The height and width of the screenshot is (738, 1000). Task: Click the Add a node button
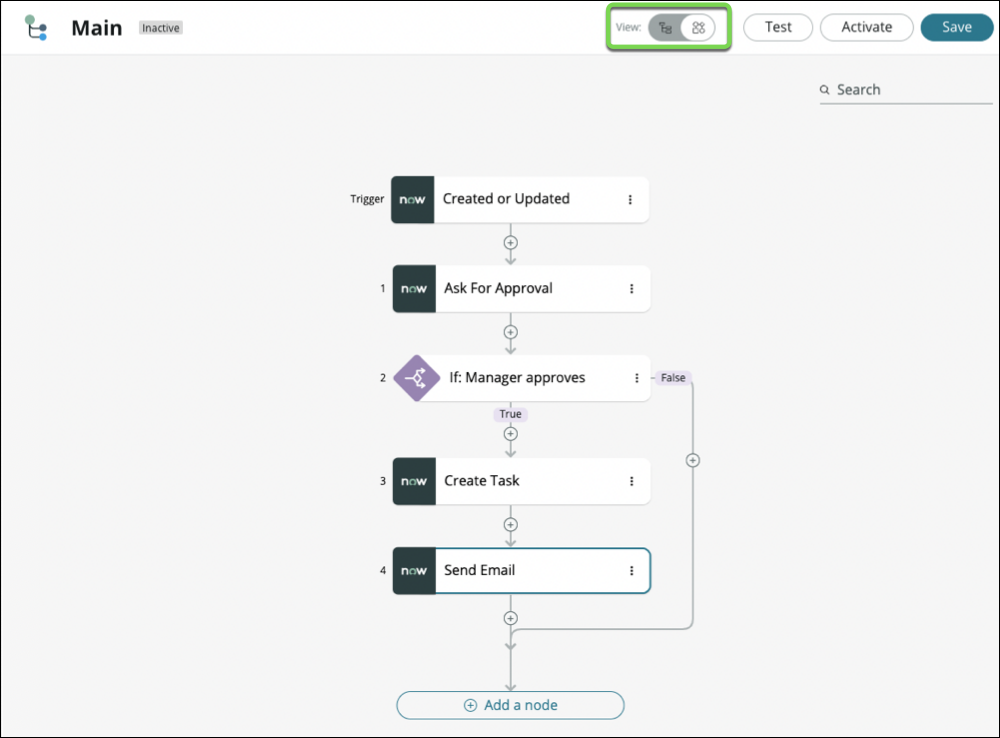pyautogui.click(x=510, y=705)
